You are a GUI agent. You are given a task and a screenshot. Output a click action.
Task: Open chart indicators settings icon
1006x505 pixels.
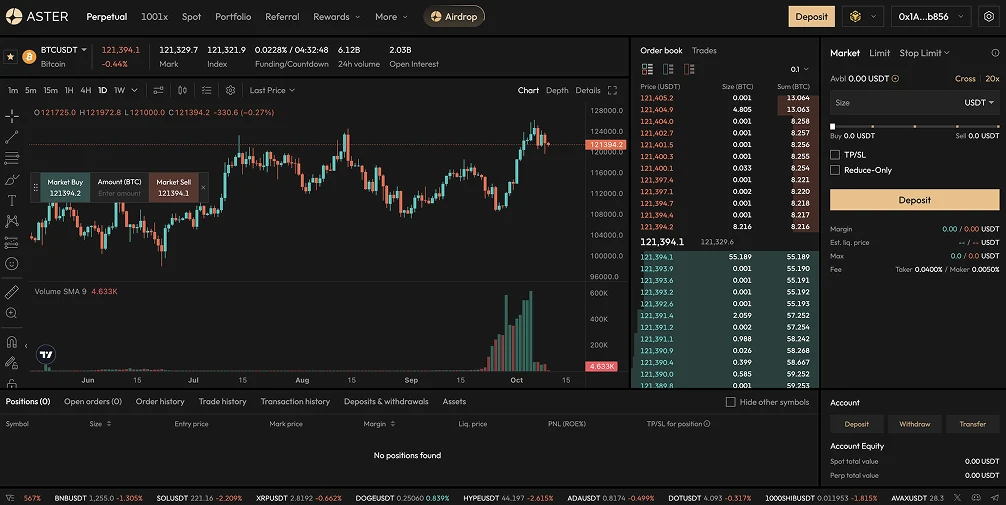158,90
